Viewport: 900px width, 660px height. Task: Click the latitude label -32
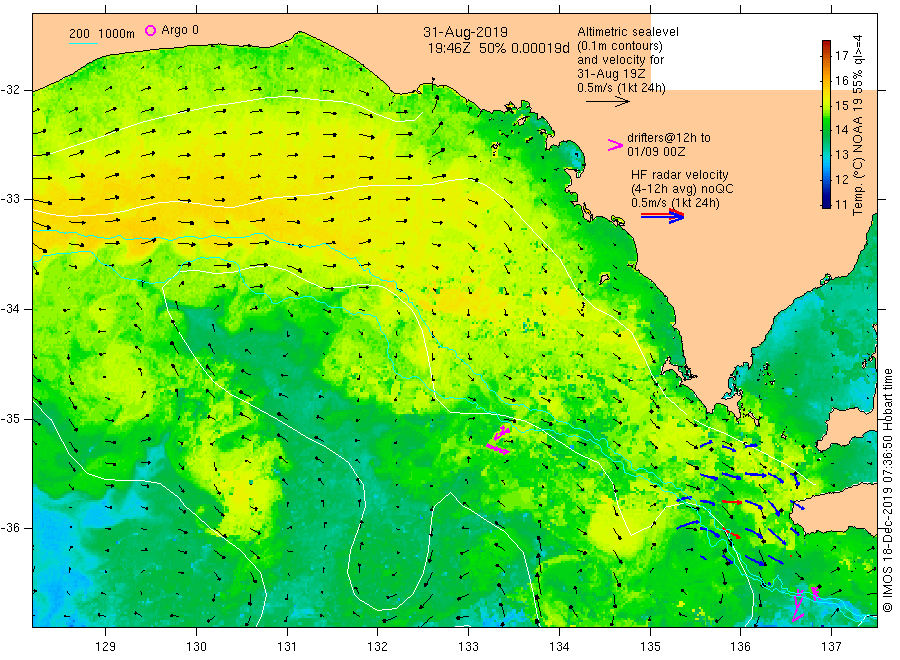click(x=10, y=90)
